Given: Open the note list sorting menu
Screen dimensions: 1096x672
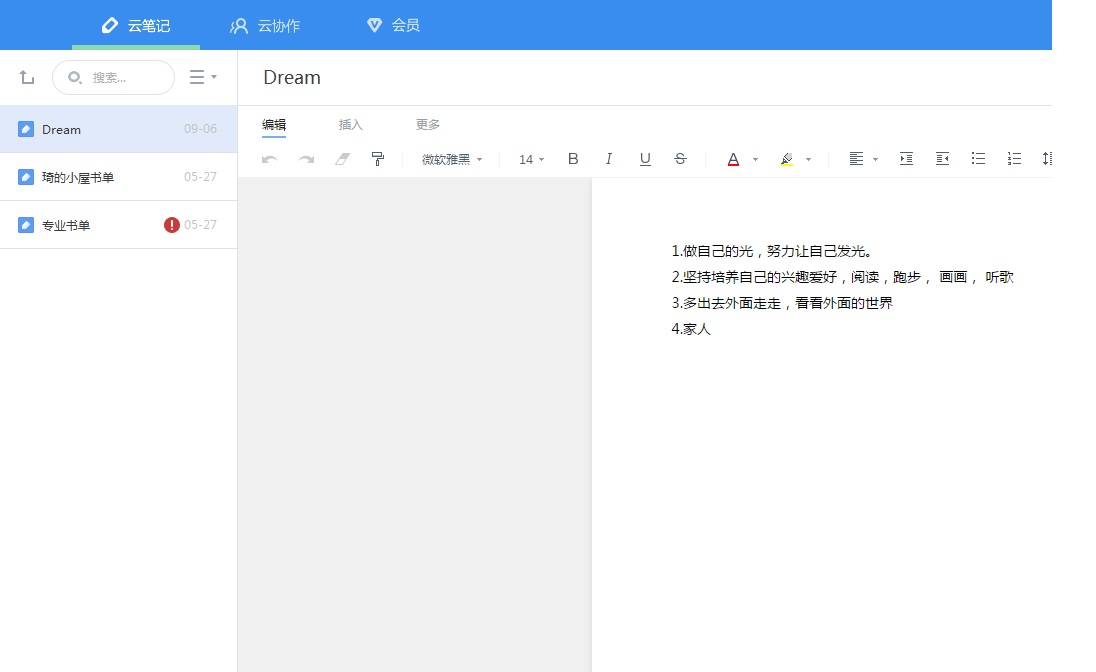Looking at the screenshot, I should point(203,77).
